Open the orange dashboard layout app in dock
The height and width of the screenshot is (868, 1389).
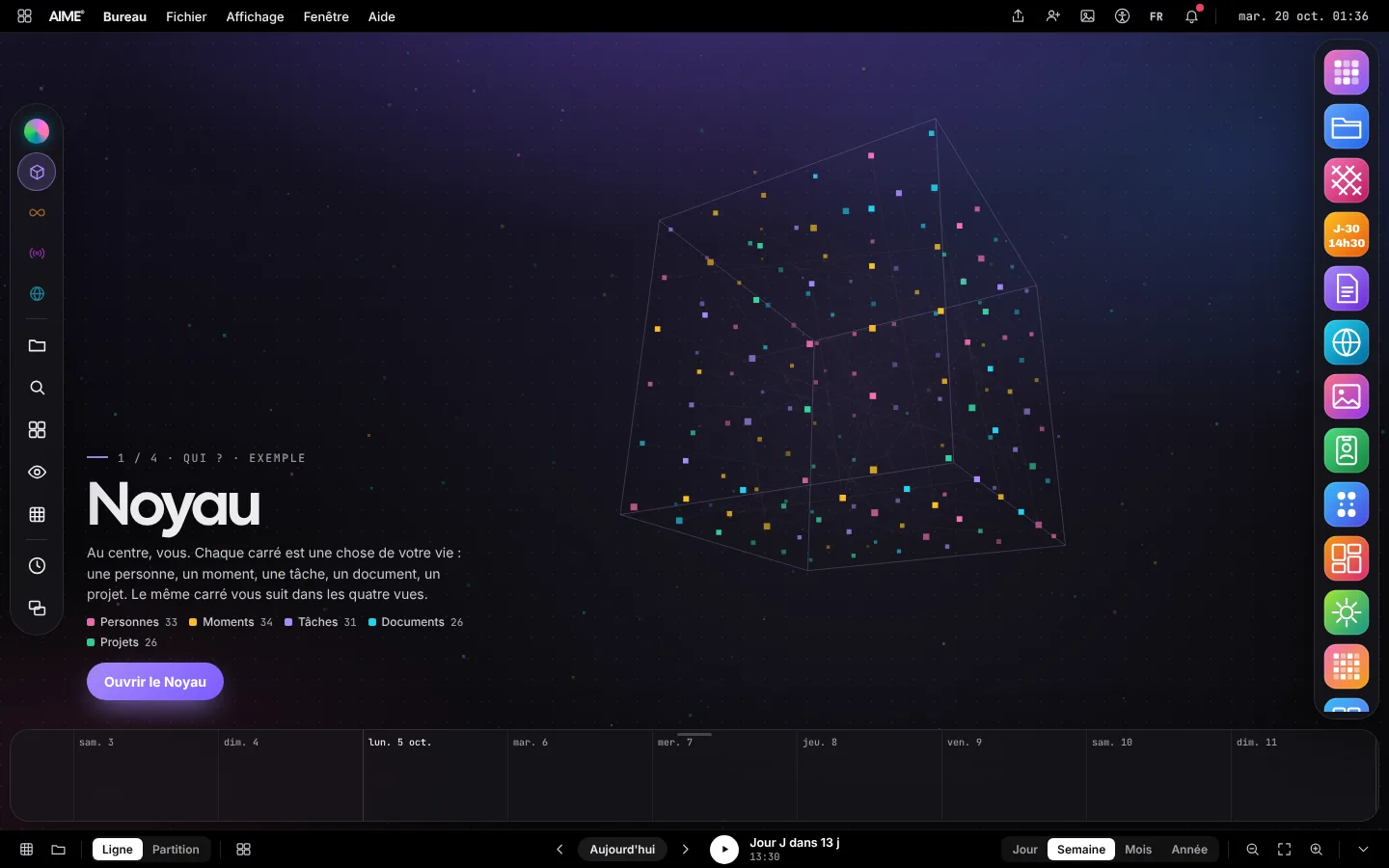pyautogui.click(x=1347, y=559)
